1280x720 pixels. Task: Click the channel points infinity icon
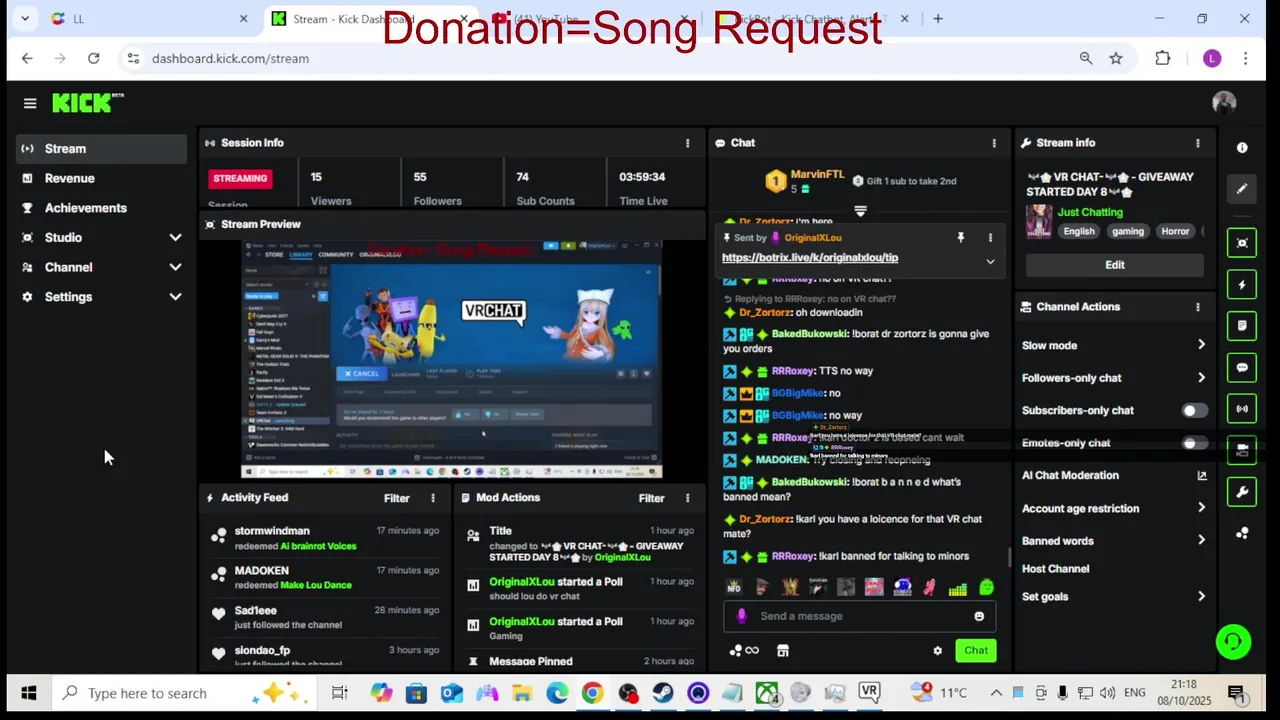pos(744,651)
